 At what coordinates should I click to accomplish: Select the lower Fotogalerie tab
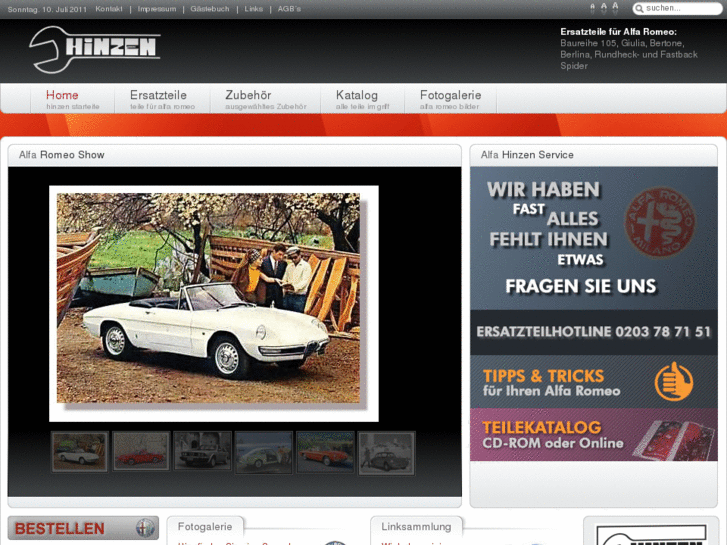pos(205,527)
